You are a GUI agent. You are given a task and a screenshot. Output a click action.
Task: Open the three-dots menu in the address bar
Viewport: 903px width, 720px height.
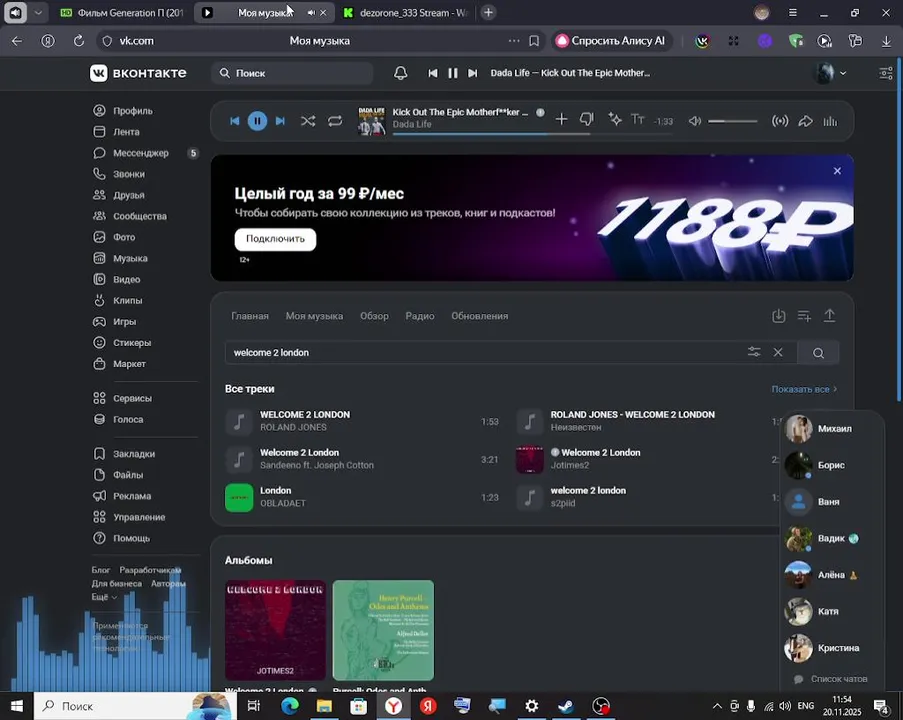(514, 41)
